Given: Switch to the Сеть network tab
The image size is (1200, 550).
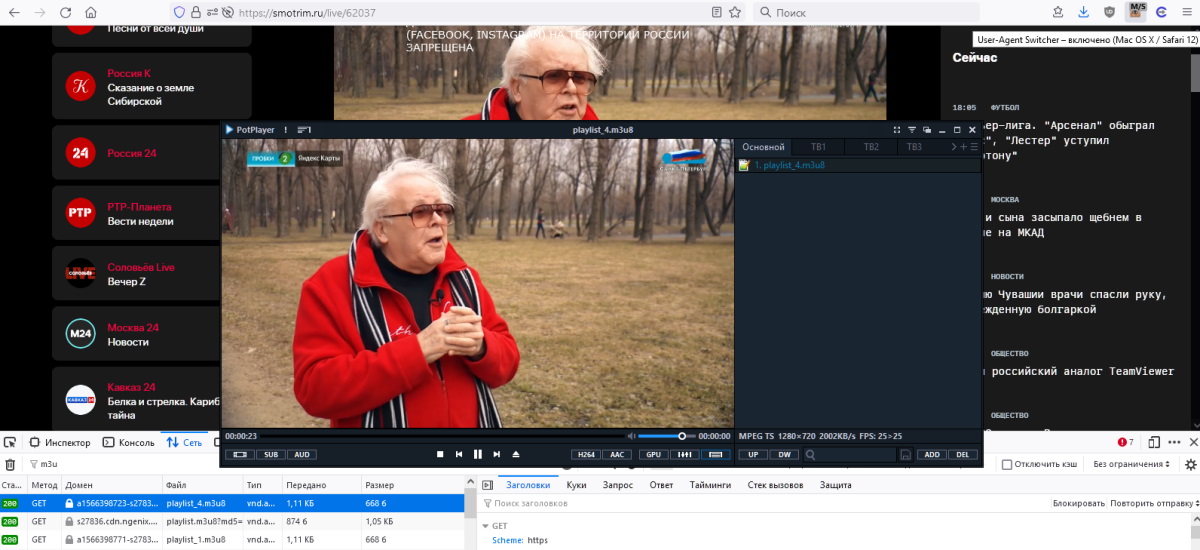Looking at the screenshot, I should (x=185, y=442).
